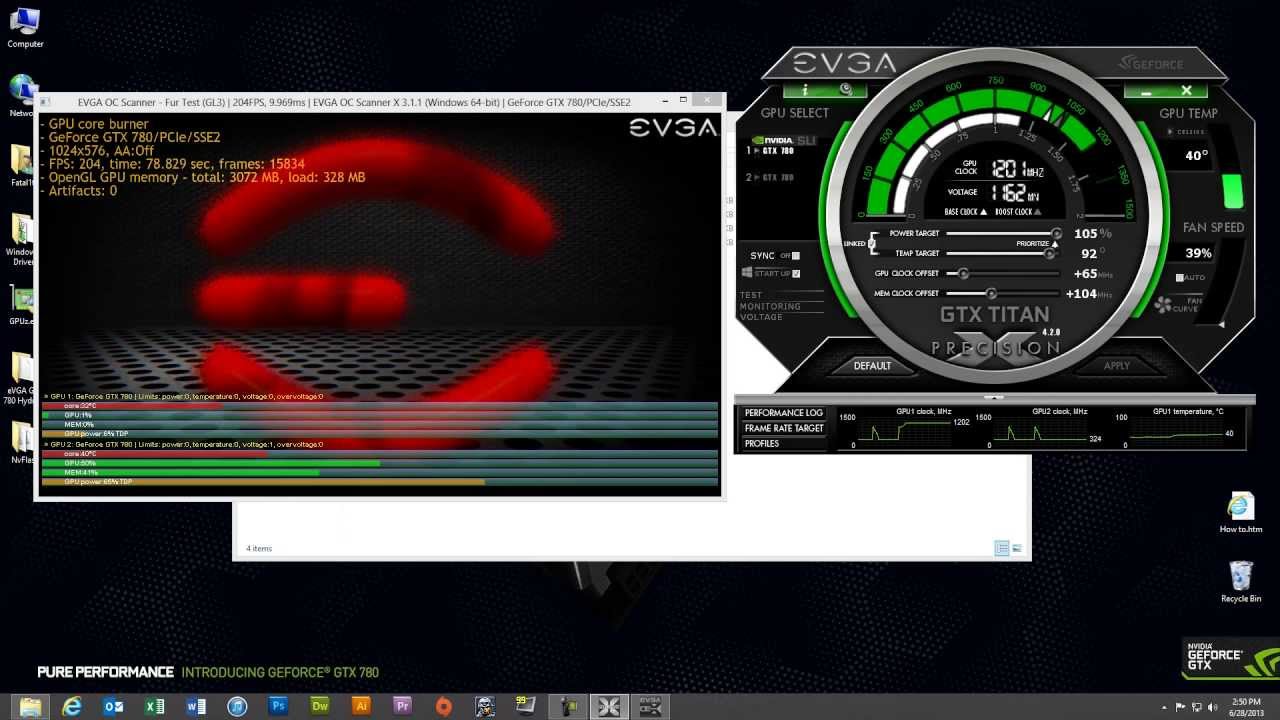The height and width of the screenshot is (720, 1280).
Task: Click the Prioritize temp target arrow
Action: tap(1054, 243)
